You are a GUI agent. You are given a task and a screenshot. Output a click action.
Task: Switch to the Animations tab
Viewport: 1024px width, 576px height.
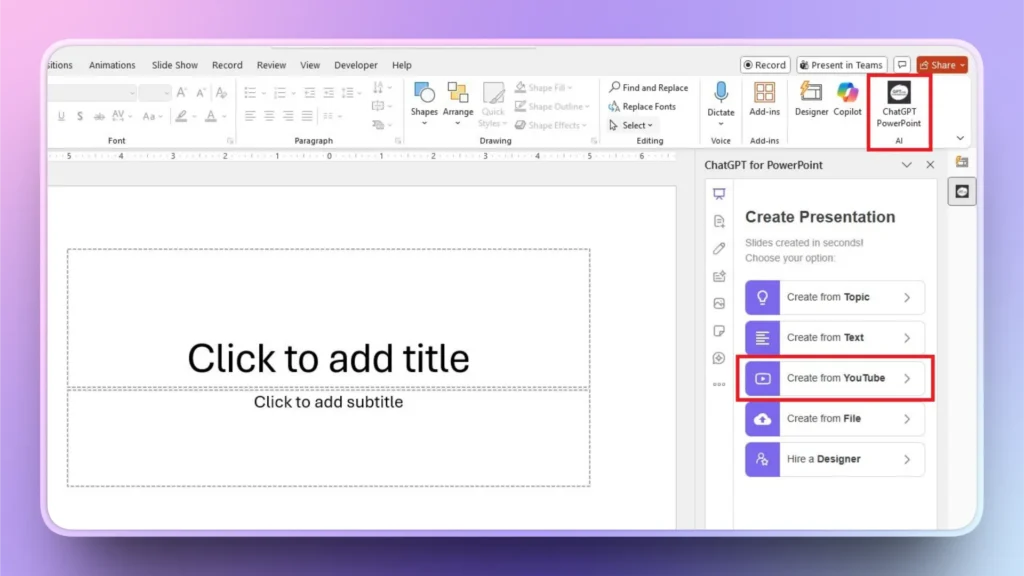coord(111,64)
